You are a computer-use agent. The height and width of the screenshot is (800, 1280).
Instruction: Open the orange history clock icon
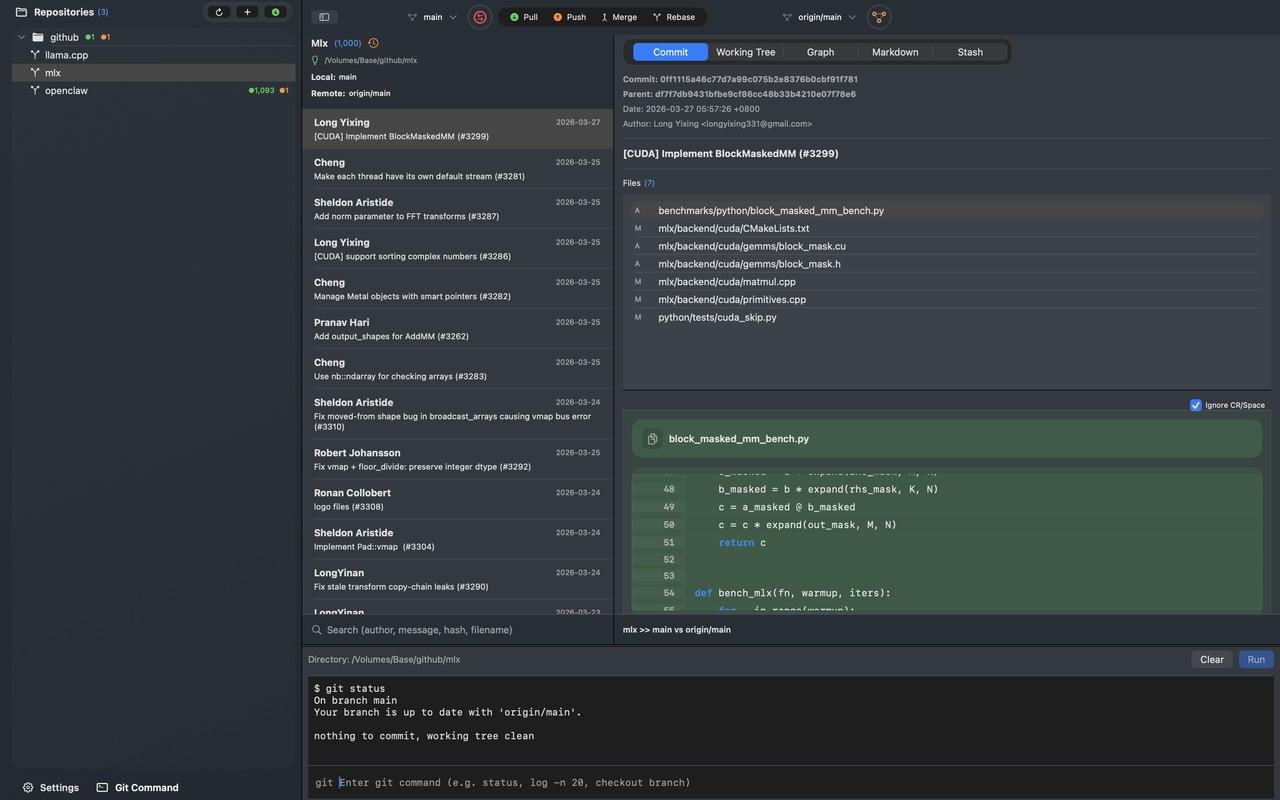click(x=373, y=43)
